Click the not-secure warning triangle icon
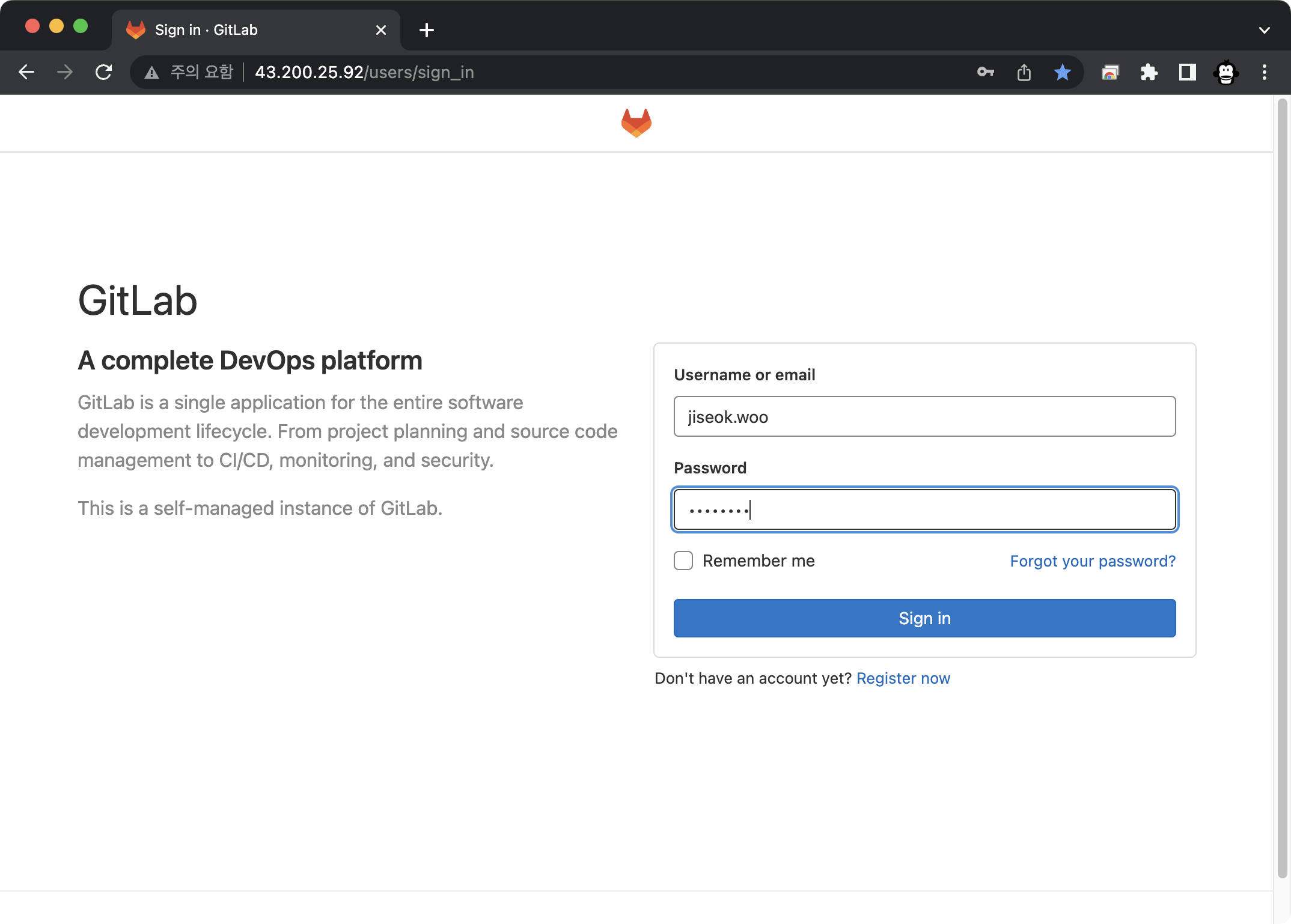Viewport: 1291px width, 924px height. [152, 73]
